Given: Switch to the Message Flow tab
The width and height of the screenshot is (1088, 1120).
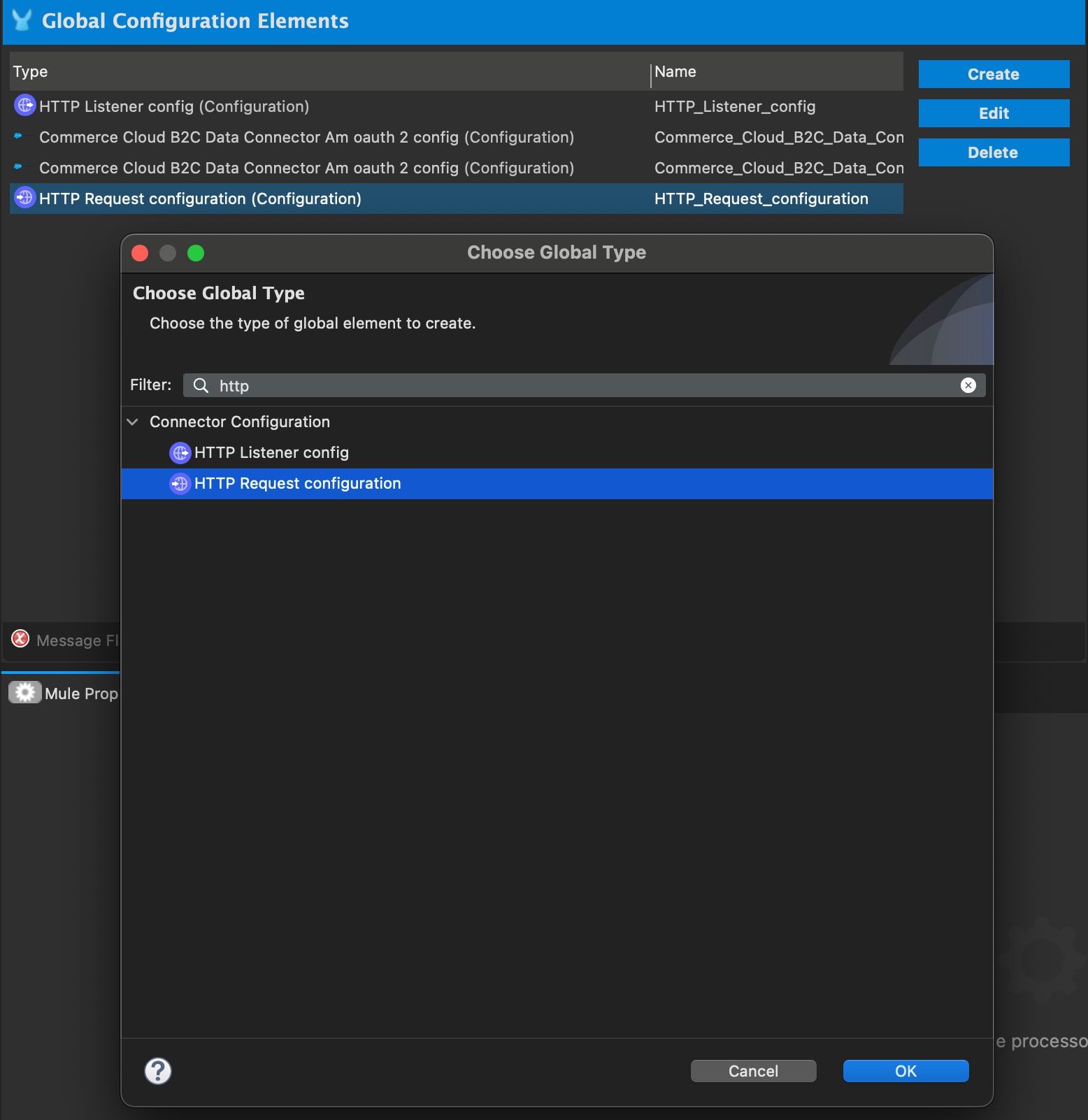Looking at the screenshot, I should click(64, 640).
